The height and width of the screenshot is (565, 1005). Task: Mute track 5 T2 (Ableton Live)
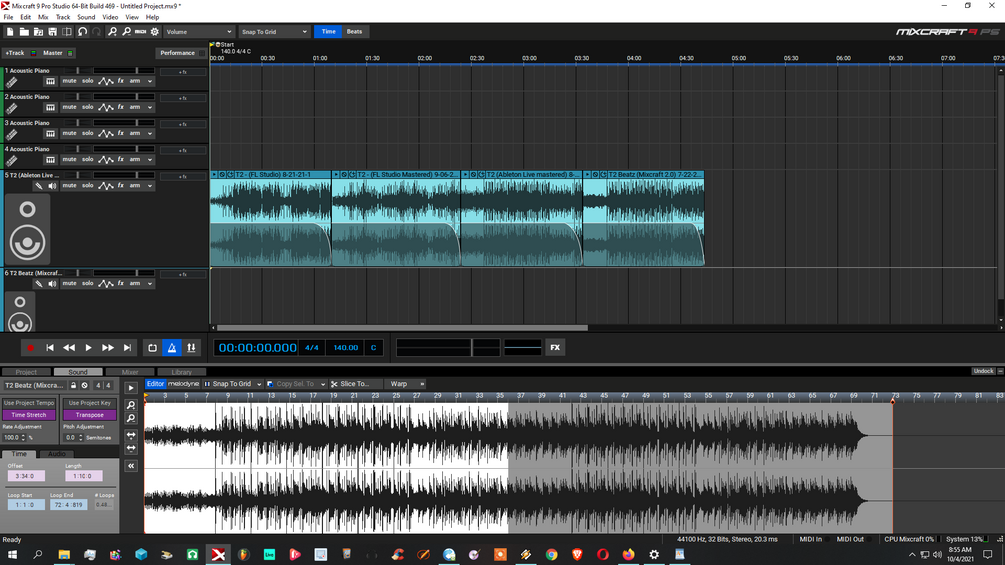69,186
